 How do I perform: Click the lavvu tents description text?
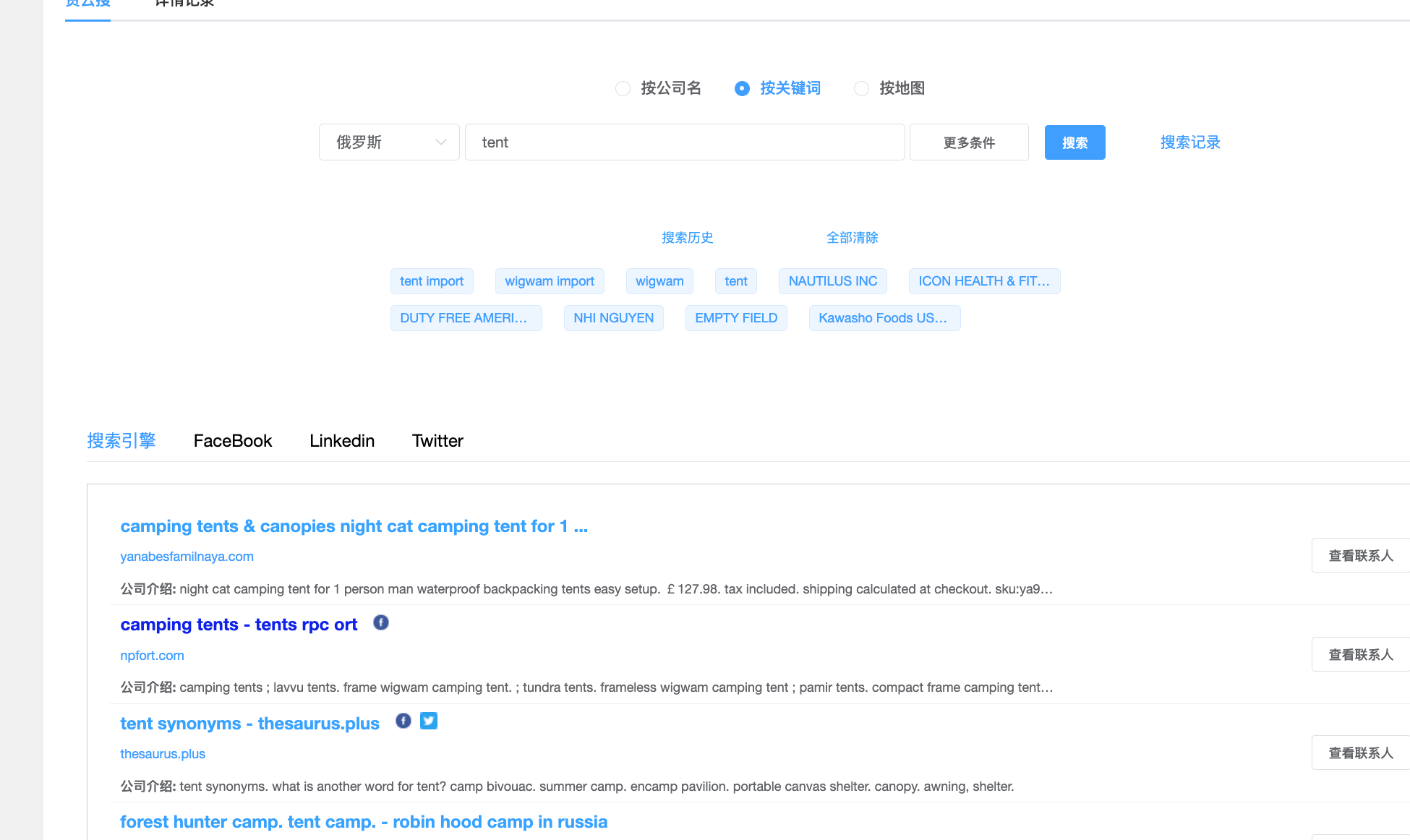point(586,687)
